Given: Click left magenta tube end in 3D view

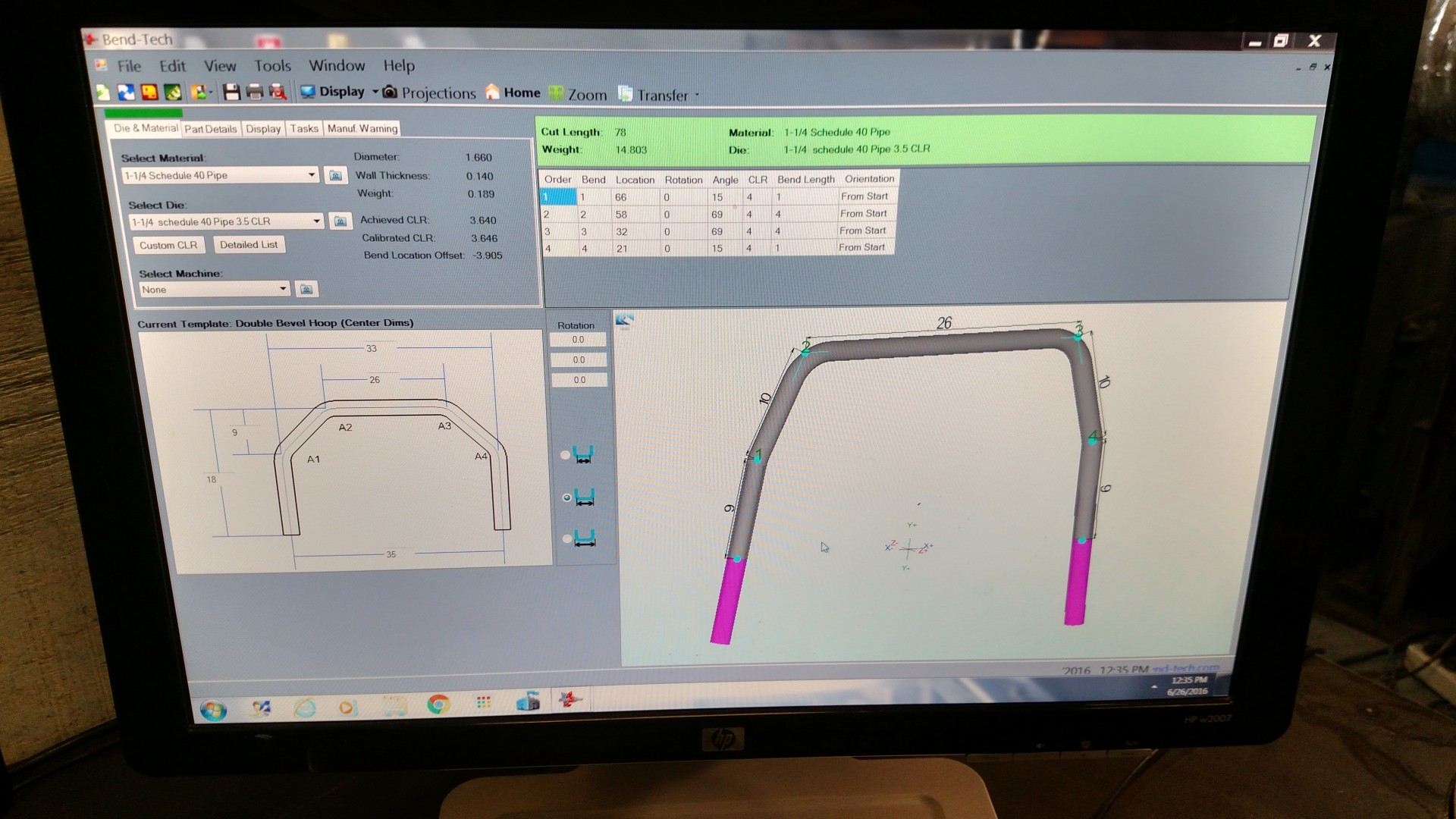Looking at the screenshot, I should [728, 601].
